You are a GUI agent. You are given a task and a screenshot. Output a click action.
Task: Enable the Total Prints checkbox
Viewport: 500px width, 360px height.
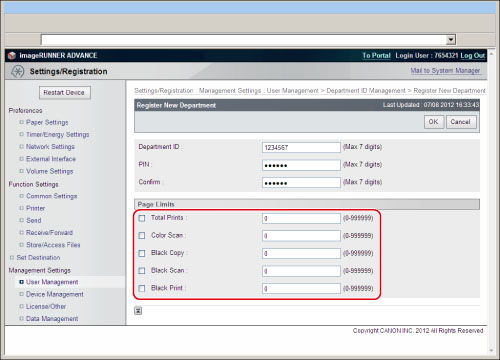click(142, 218)
